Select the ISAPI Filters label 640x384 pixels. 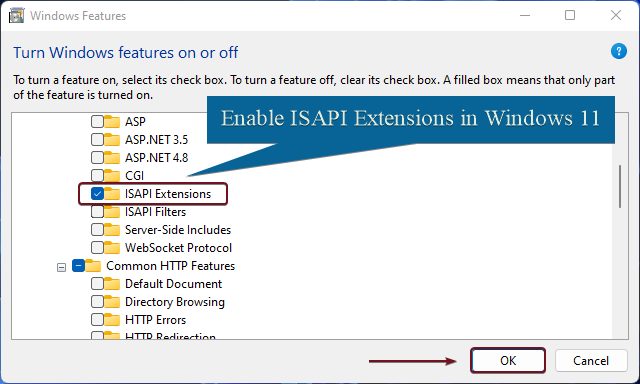tap(155, 212)
